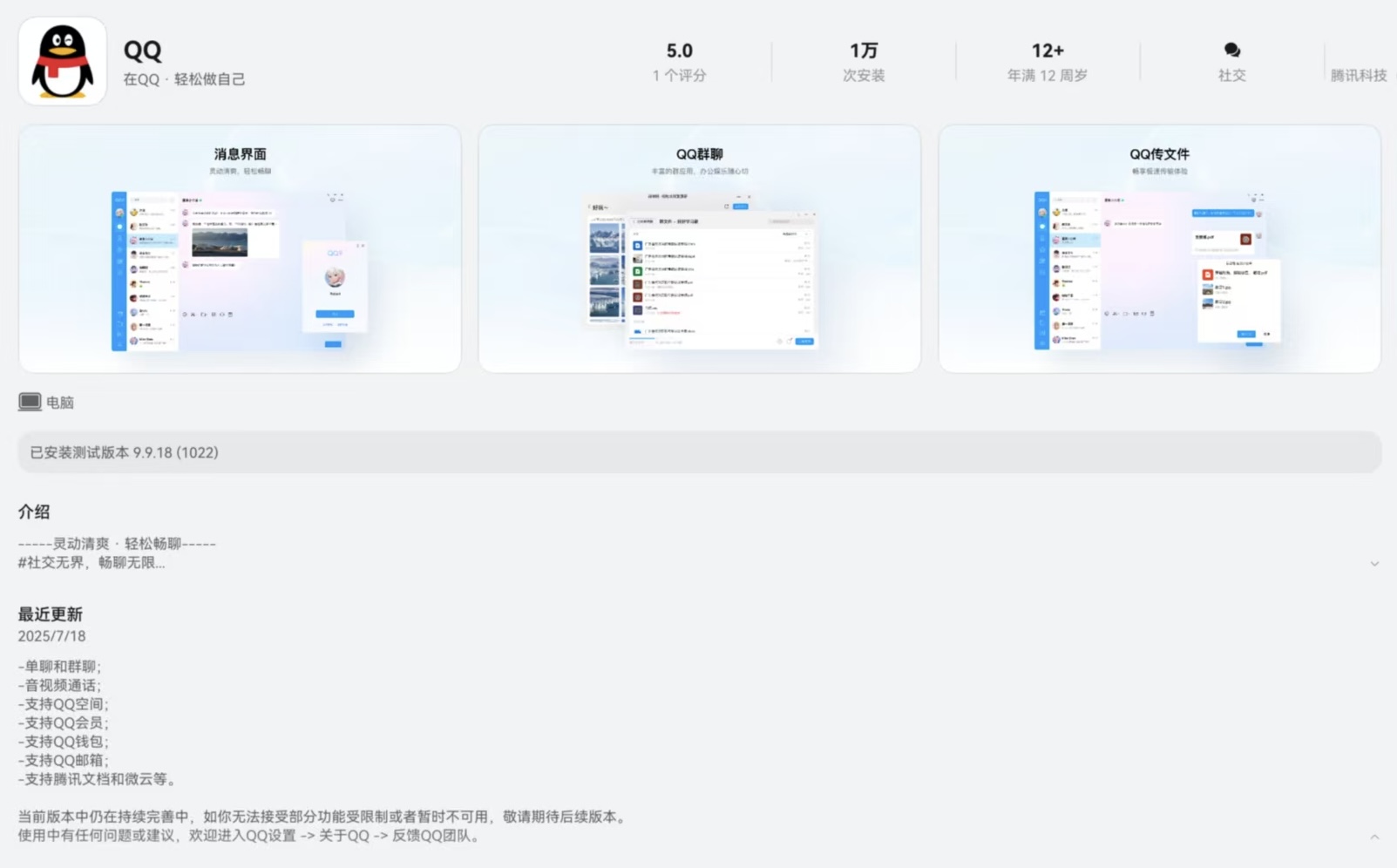
Task: Click the computer device icon
Action: [x=30, y=402]
